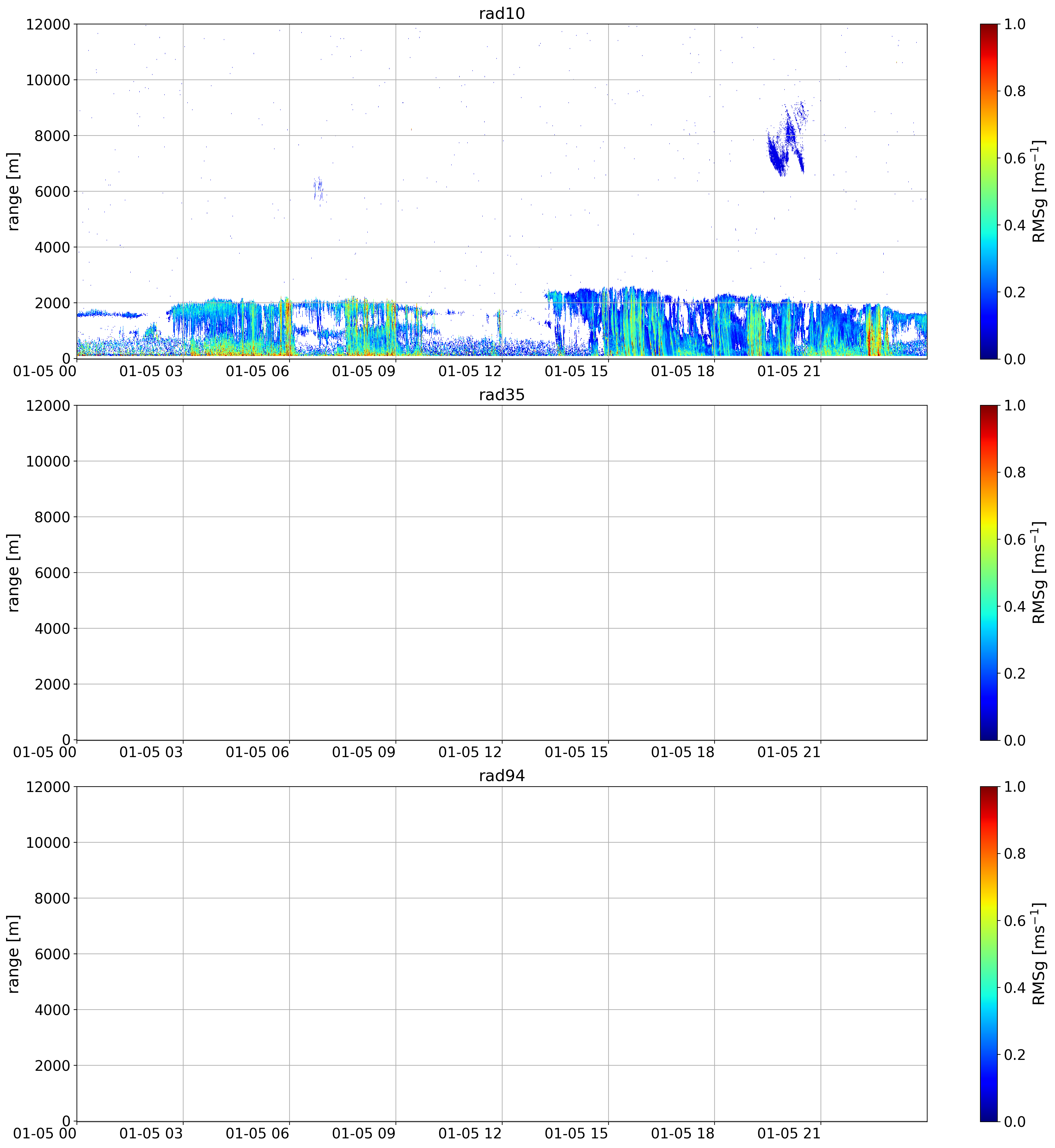Click the 1.0 tick on rad10 colorbar
Image resolution: width=1055 pixels, height=1148 pixels.
click(1015, 24)
